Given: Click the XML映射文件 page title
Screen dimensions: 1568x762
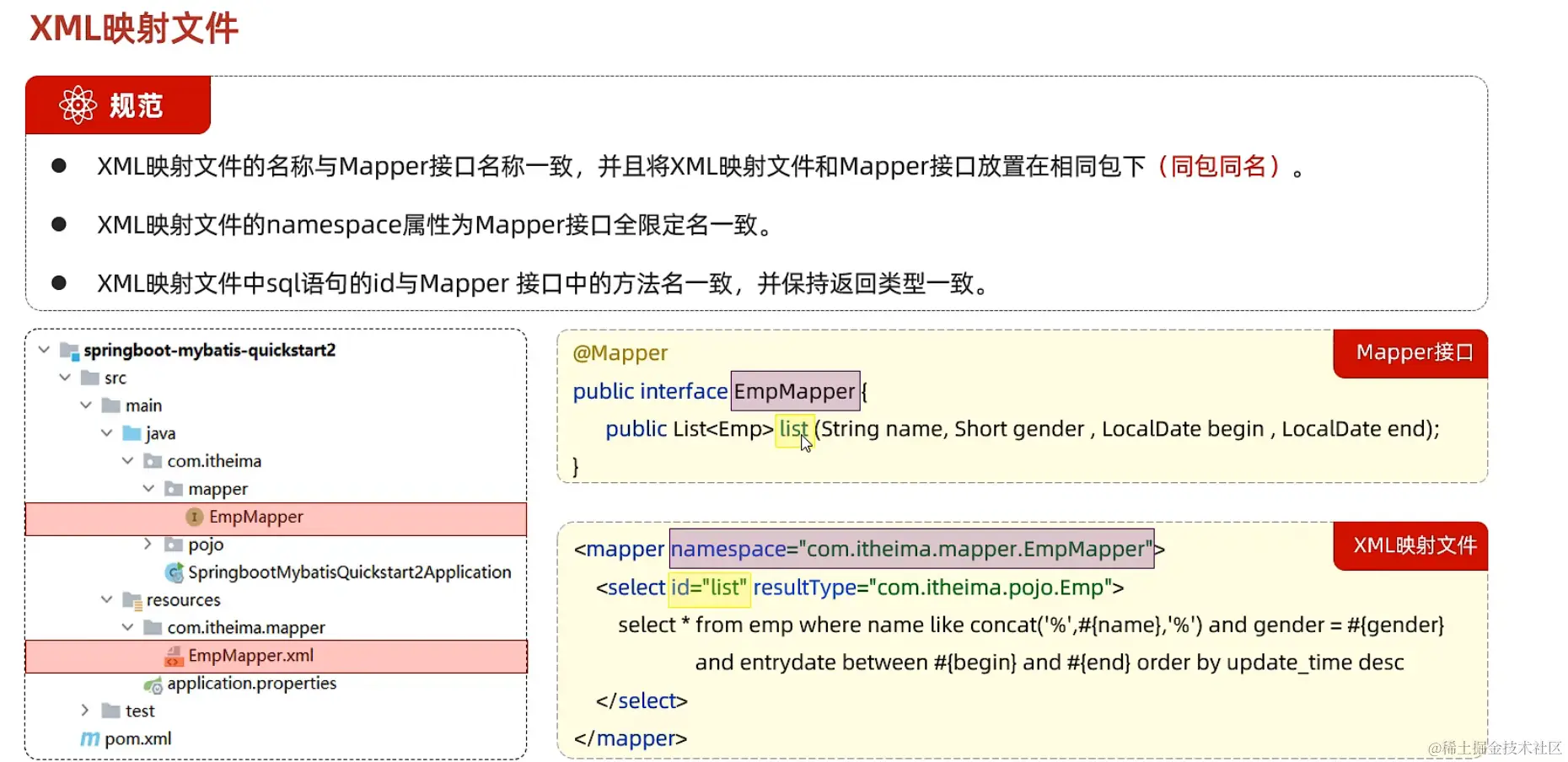Looking at the screenshot, I should [x=134, y=29].
